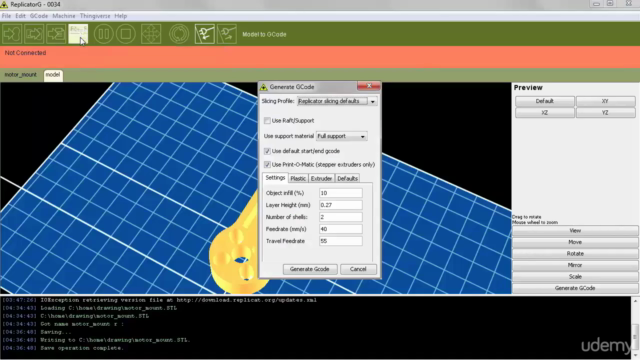The height and width of the screenshot is (360, 640).
Task: Switch to the model tab
Action: click(x=53, y=75)
